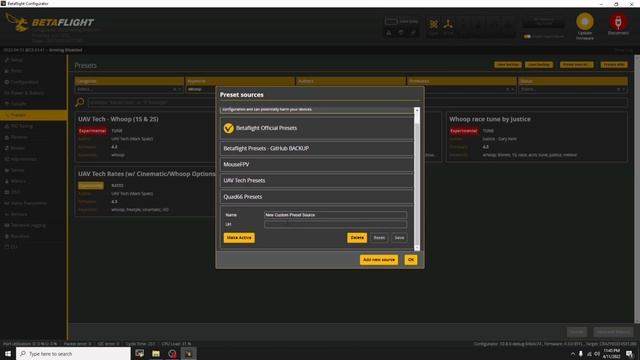Click the battery voltage icon in the header
This screenshot has height=360, width=640.
pyautogui.click(x=391, y=21)
